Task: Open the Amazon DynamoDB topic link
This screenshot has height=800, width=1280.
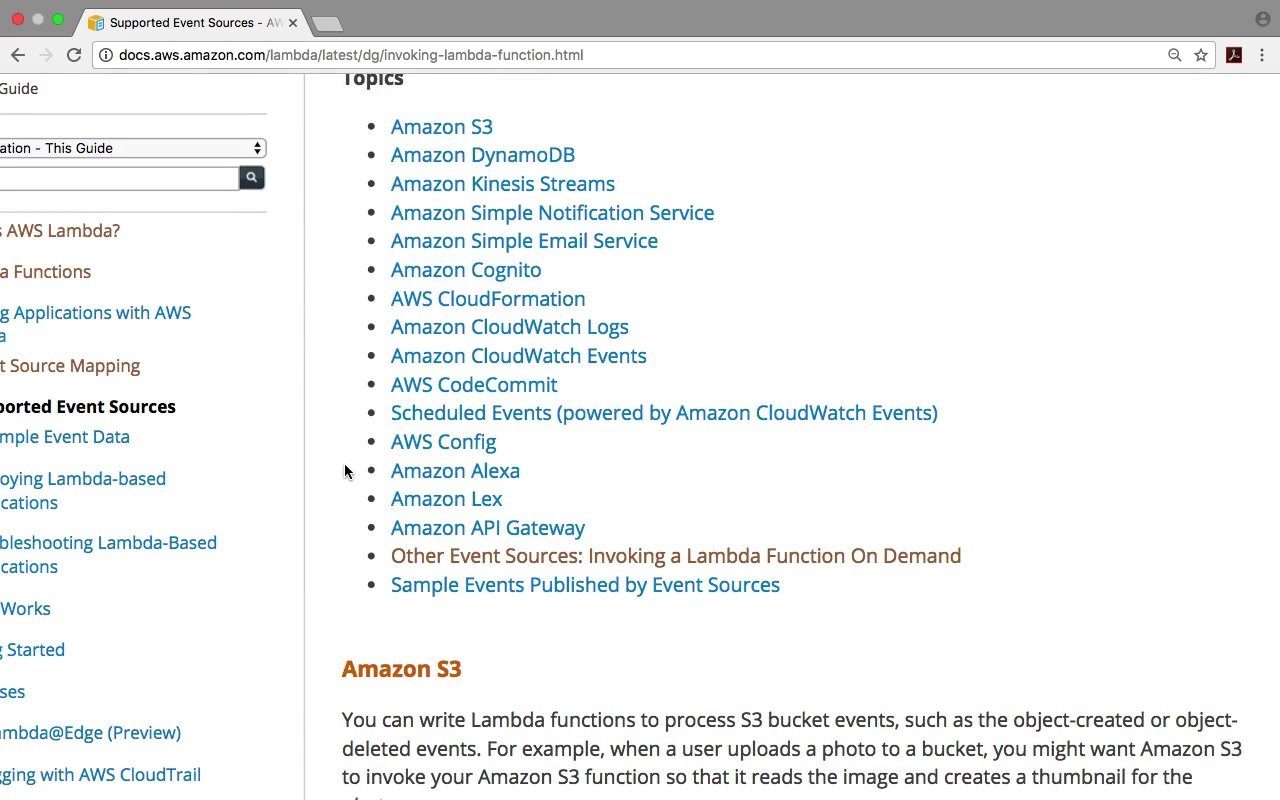Action: coord(482,155)
